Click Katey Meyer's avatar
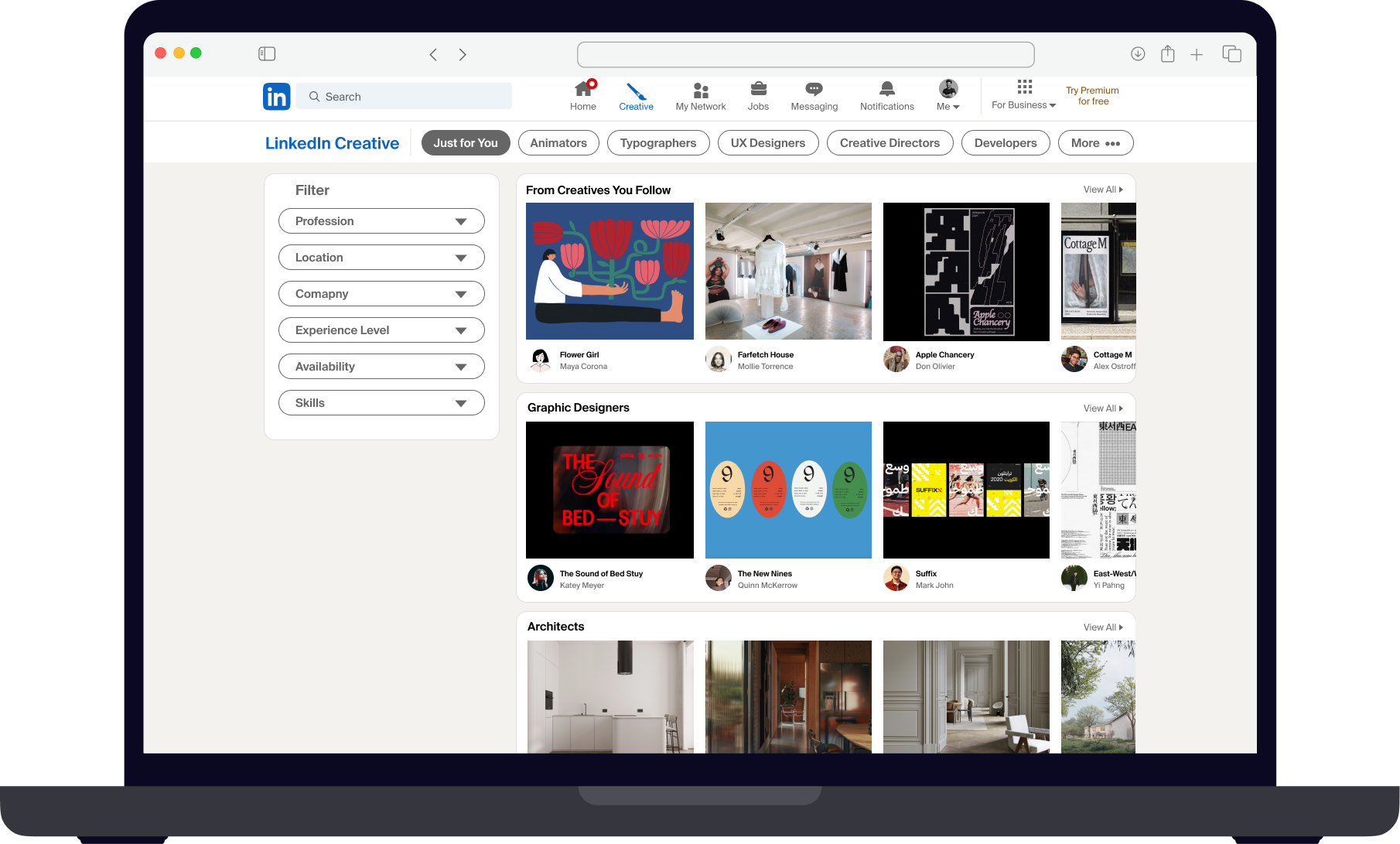1400x844 pixels. 541,578
